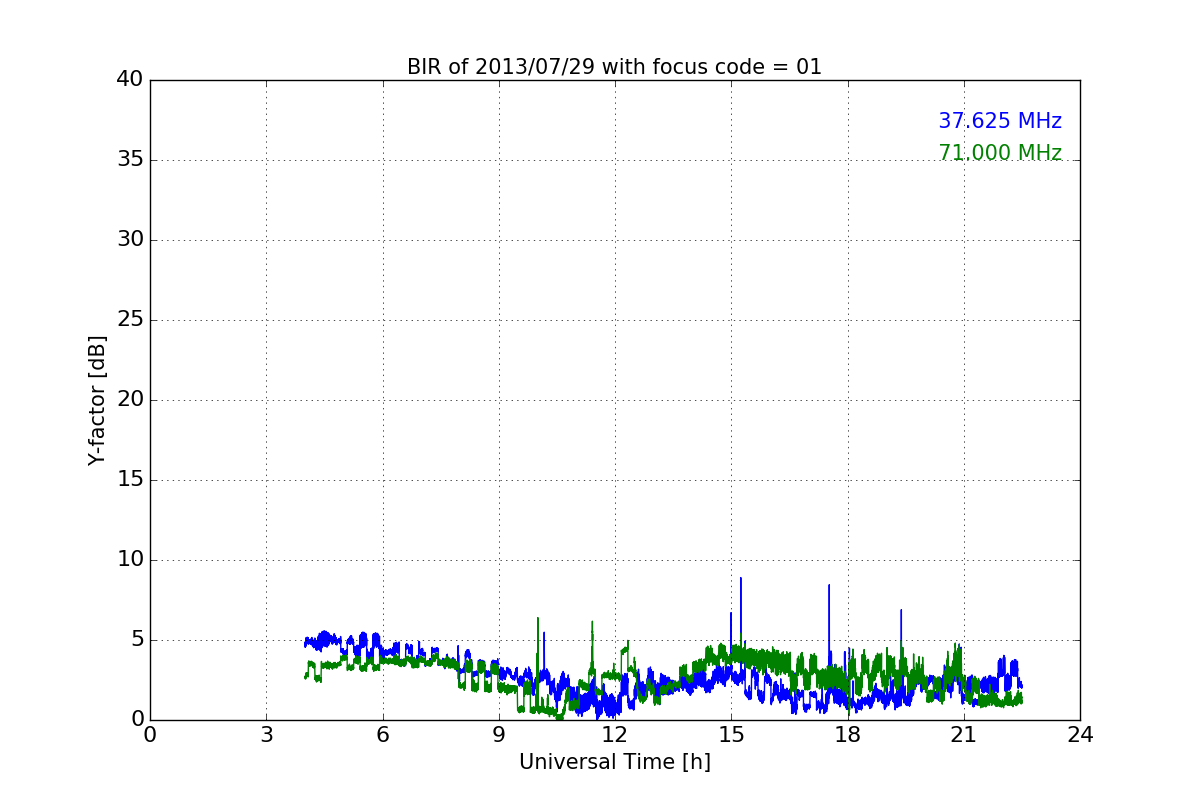The width and height of the screenshot is (1200, 800).
Task: Select the blue "37.625 MHz" legend label
Action: pos(1000,121)
